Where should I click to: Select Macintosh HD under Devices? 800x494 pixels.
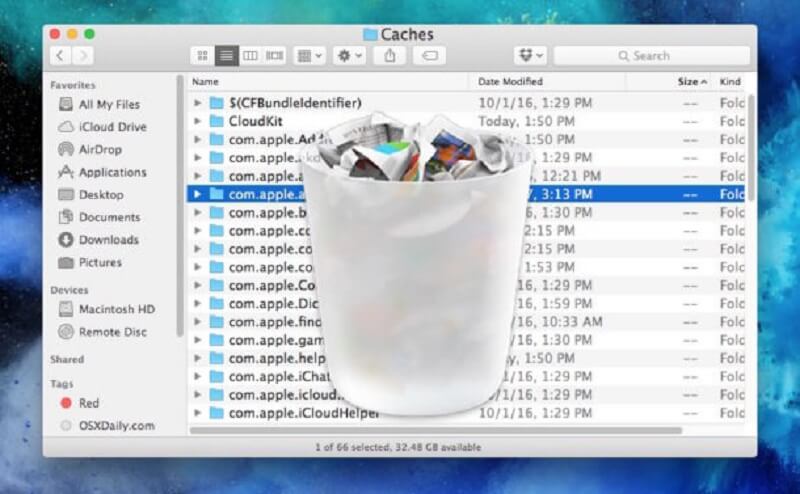click(115, 308)
